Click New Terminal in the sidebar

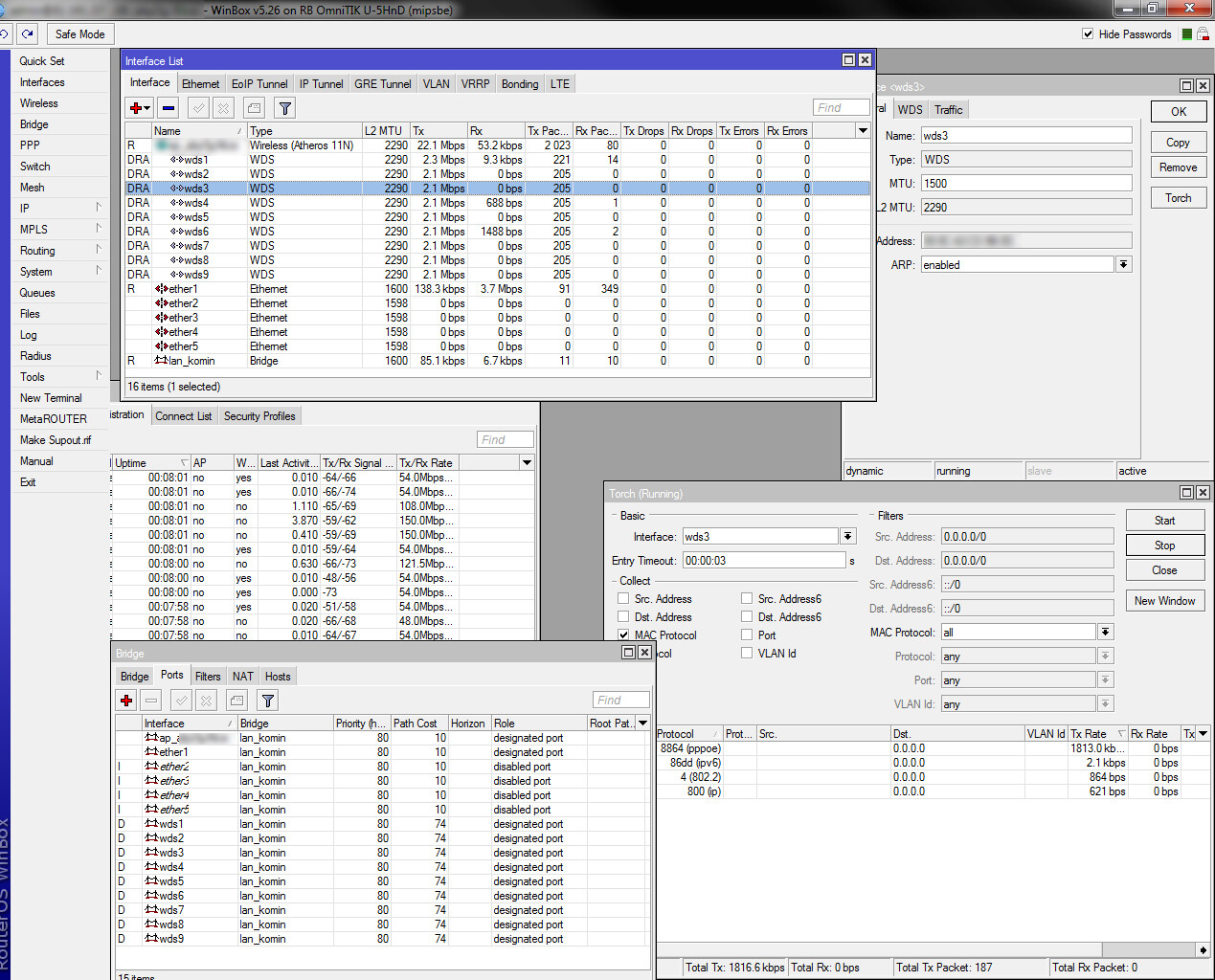[51, 397]
